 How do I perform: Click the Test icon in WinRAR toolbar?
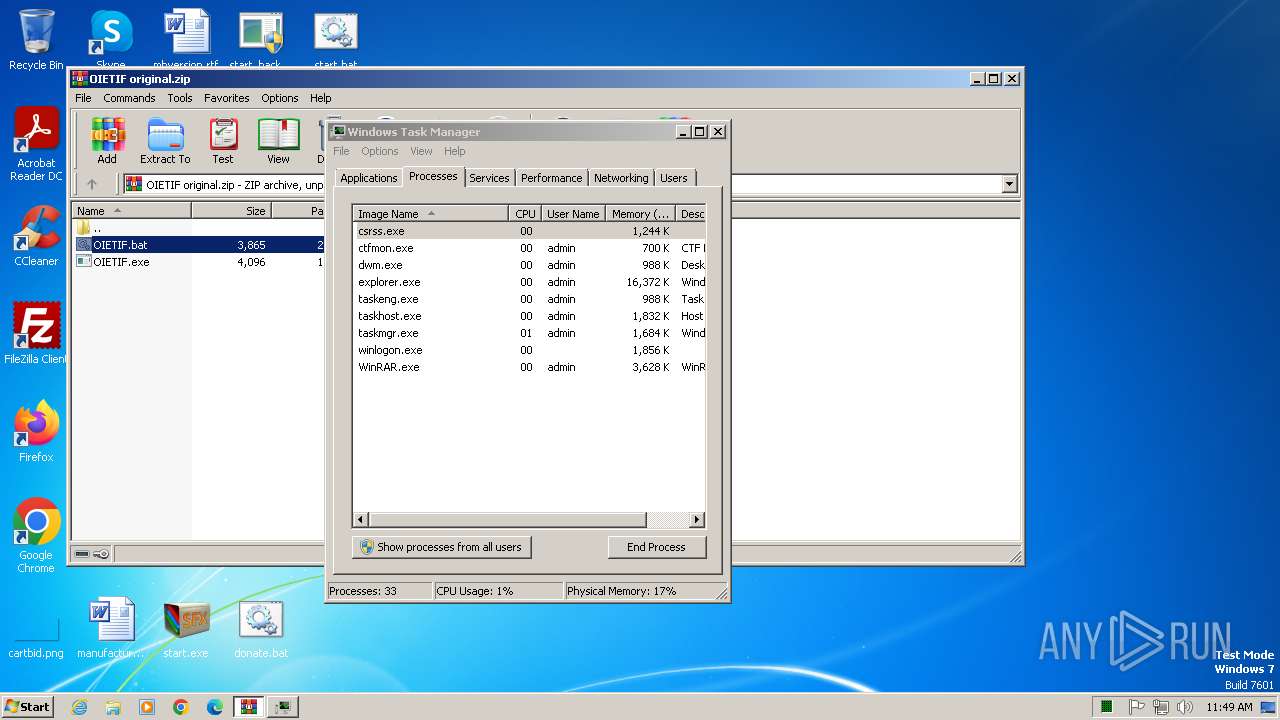(223, 140)
